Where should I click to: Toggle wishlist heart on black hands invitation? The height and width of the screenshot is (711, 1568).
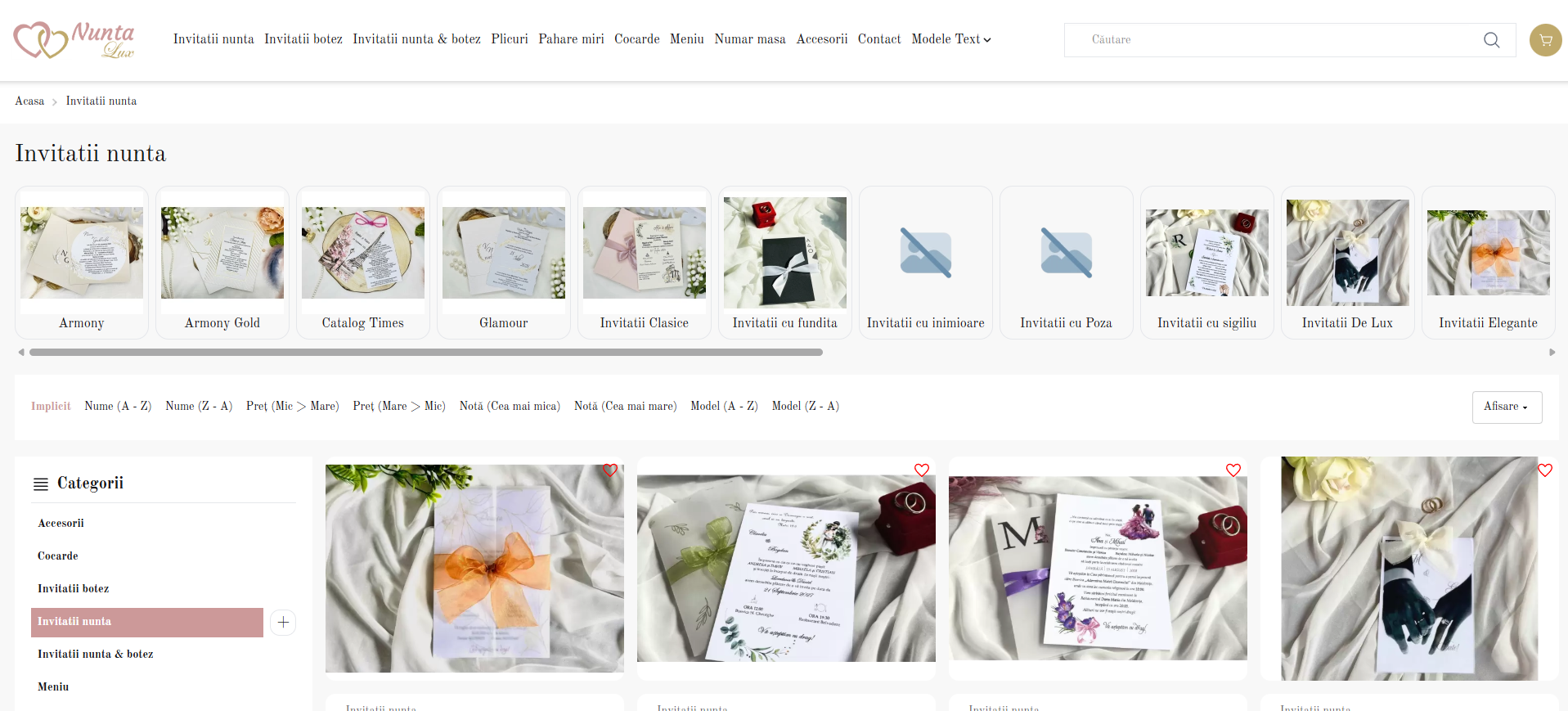tap(1544, 470)
